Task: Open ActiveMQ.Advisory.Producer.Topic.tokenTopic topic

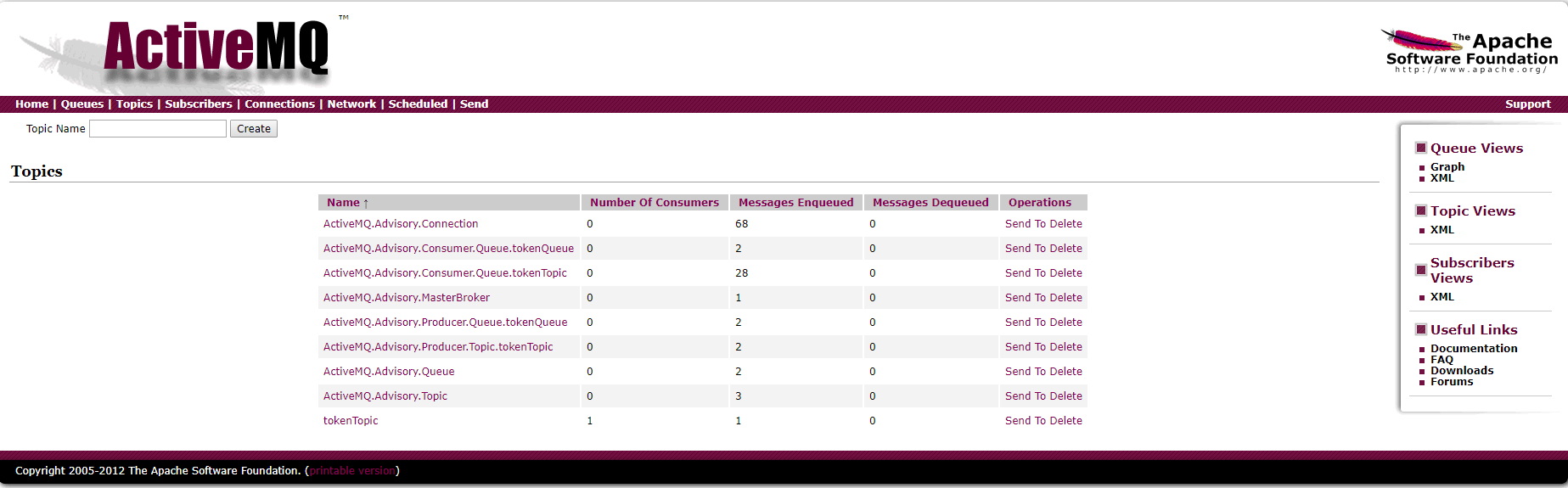Action: (438, 347)
